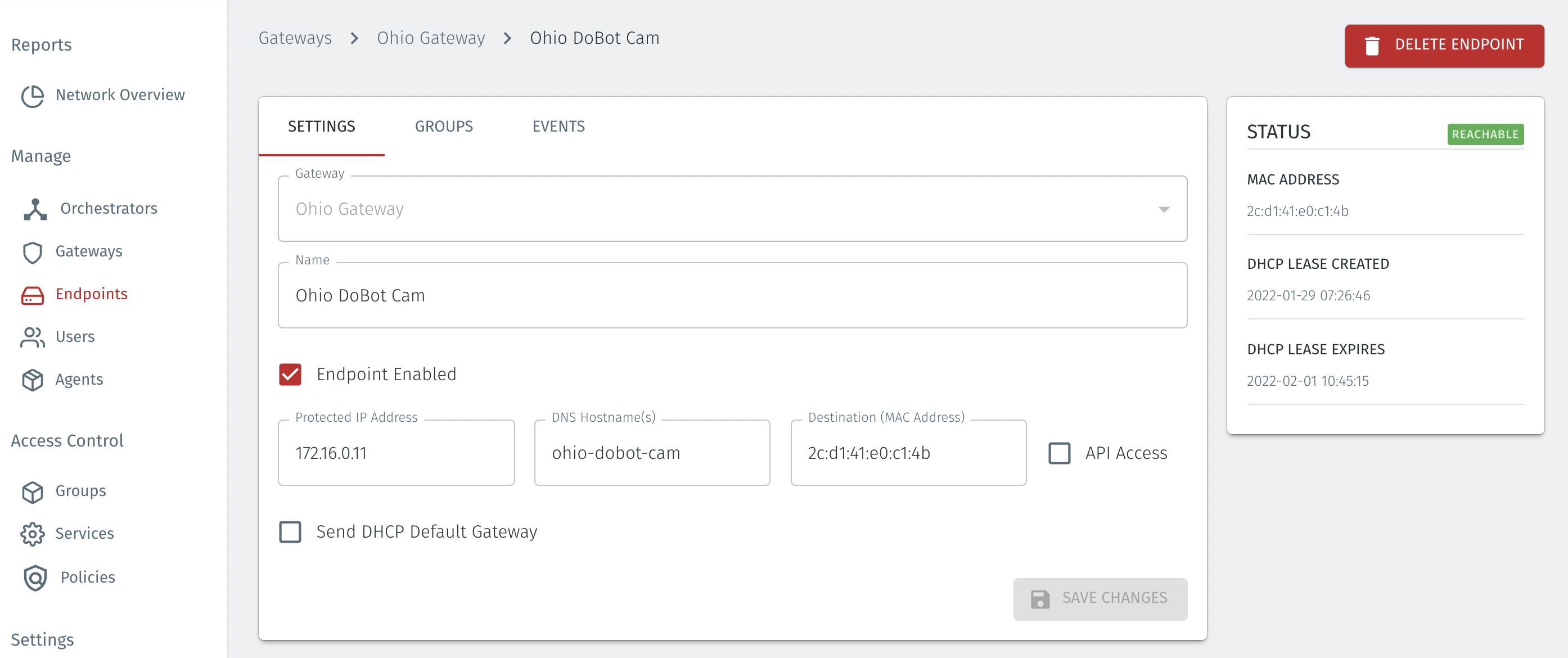The image size is (1568, 658).
Task: Click into the Protected IP Address field
Action: (396, 453)
